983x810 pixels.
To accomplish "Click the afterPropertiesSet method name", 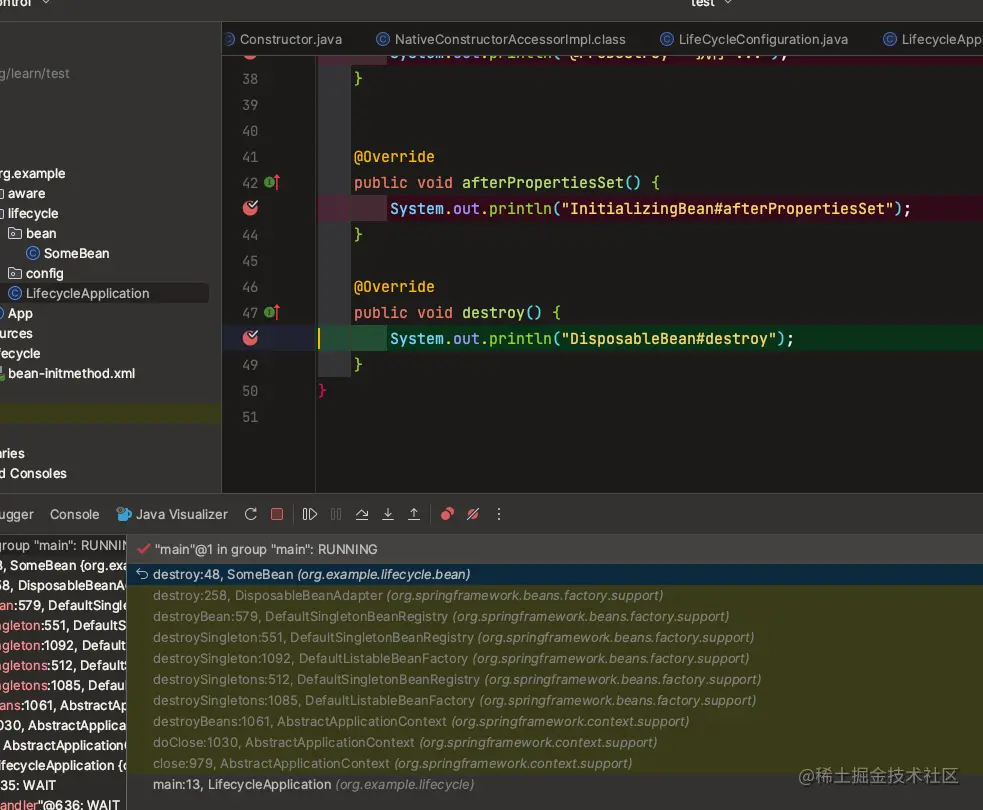I will (x=542, y=182).
